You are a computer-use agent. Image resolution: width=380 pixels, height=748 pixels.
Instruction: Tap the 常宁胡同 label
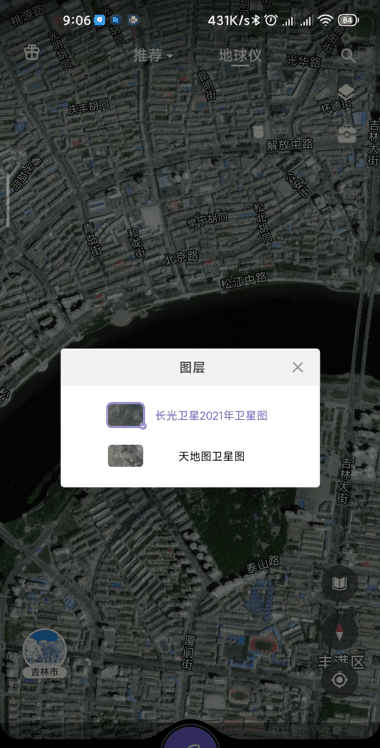coord(206,221)
